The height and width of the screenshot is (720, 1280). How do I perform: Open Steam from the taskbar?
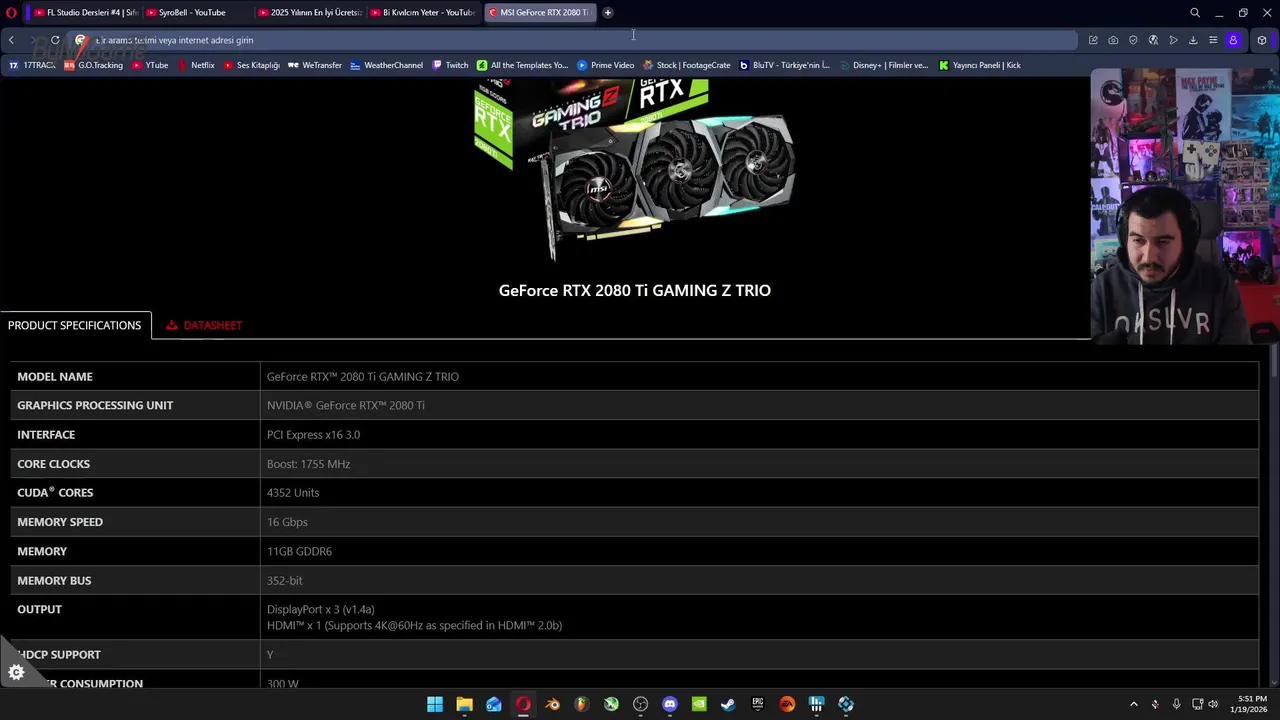[x=728, y=704]
